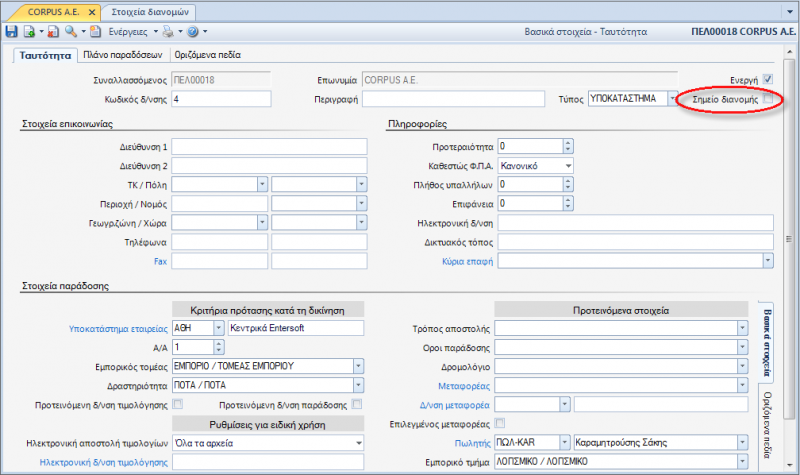This screenshot has height=475, width=800.
Task: Open the Search magnifier dropdown arrow
Action: 83,32
